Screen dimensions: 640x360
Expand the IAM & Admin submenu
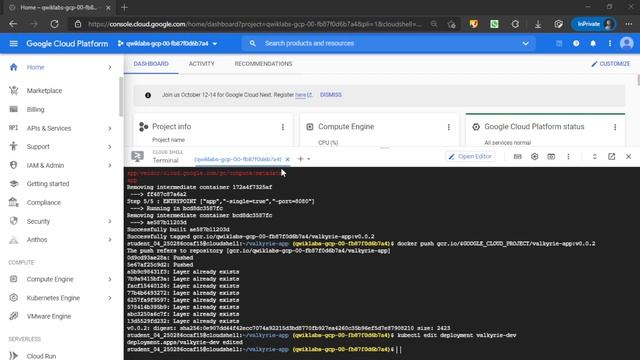[110, 165]
